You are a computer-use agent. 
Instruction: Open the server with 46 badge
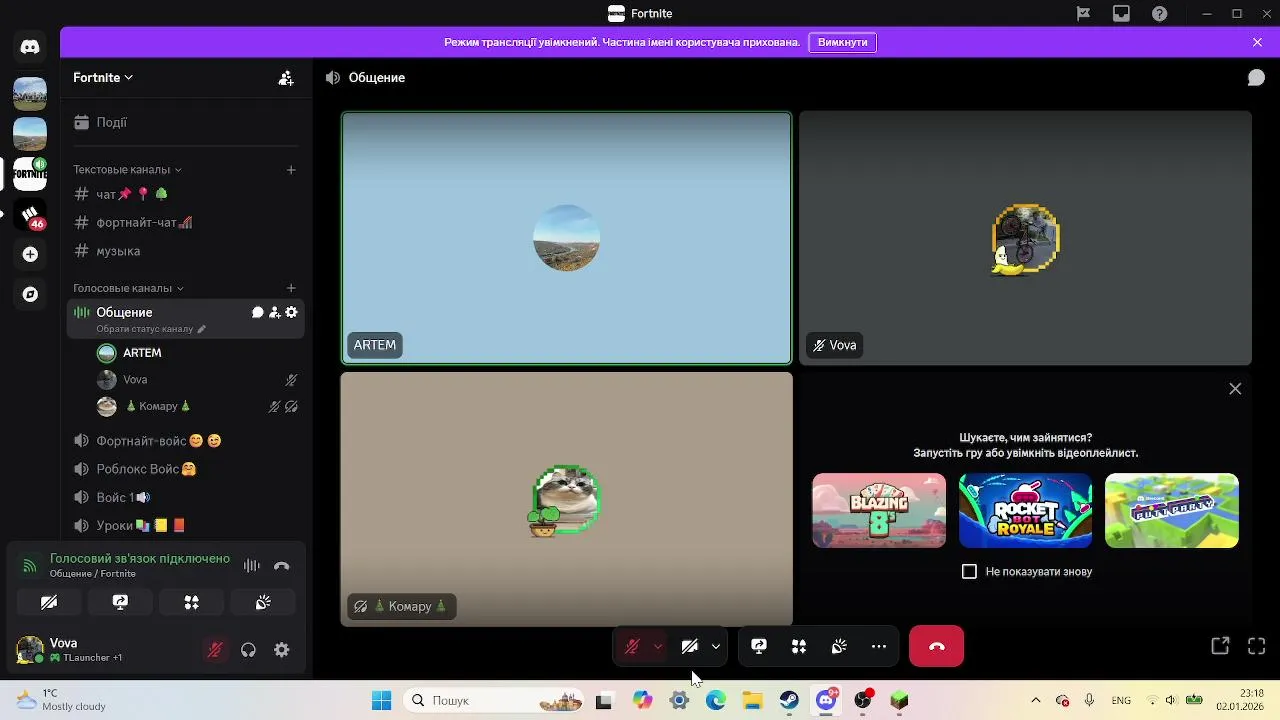(30, 214)
